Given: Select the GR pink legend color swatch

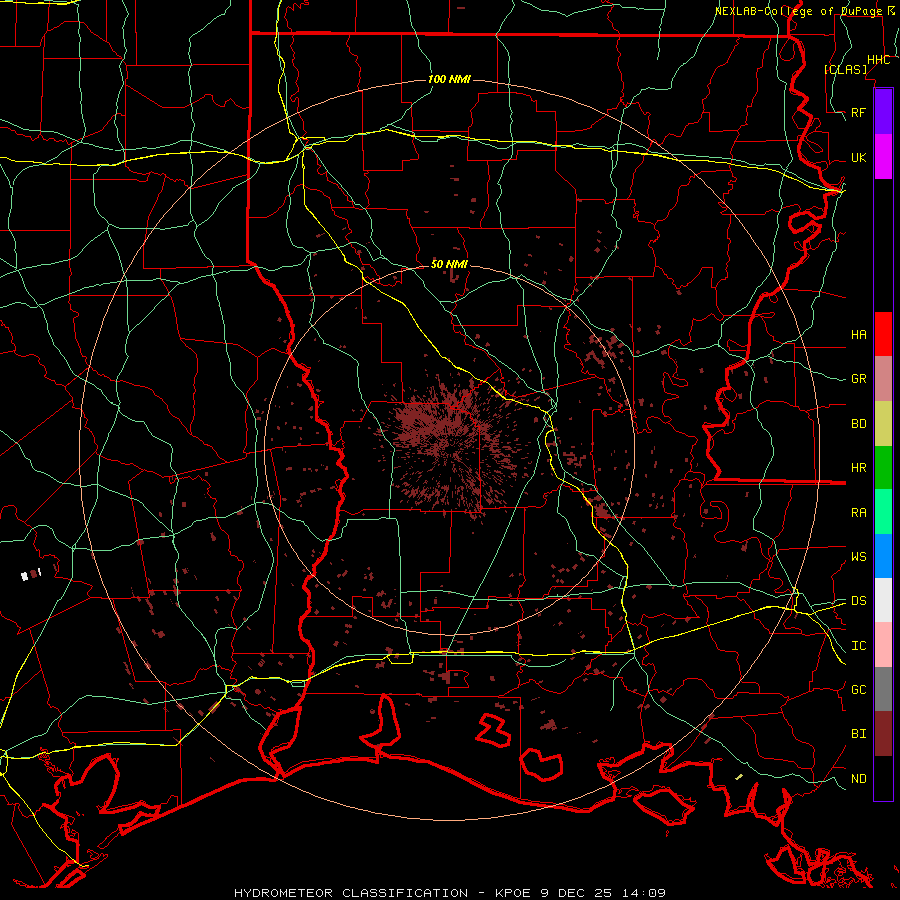Looking at the screenshot, I should [x=883, y=379].
